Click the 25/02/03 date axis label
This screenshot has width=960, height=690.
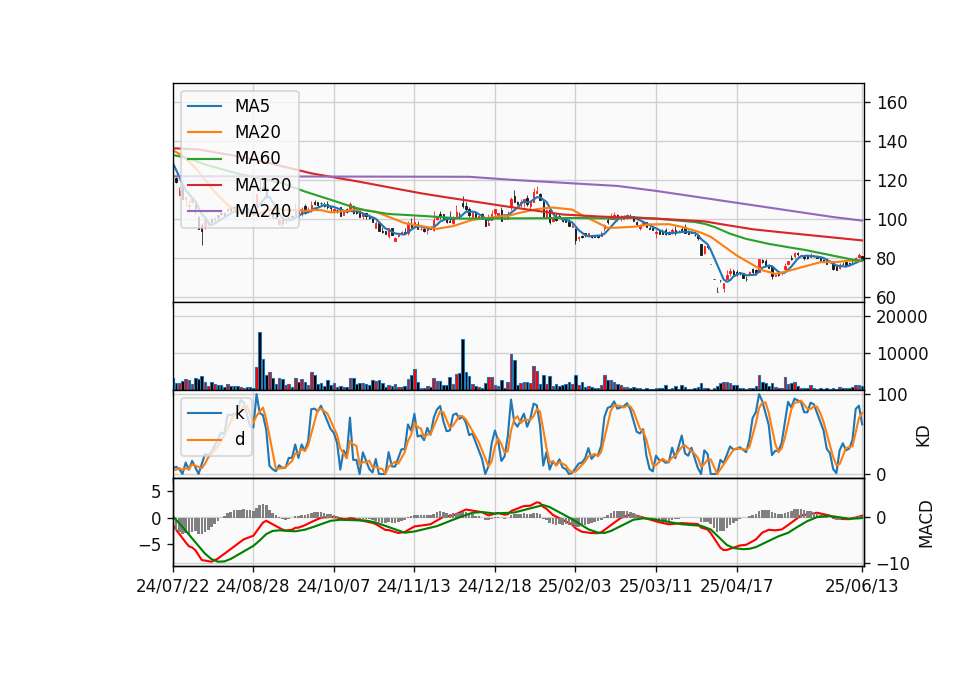tap(575, 586)
